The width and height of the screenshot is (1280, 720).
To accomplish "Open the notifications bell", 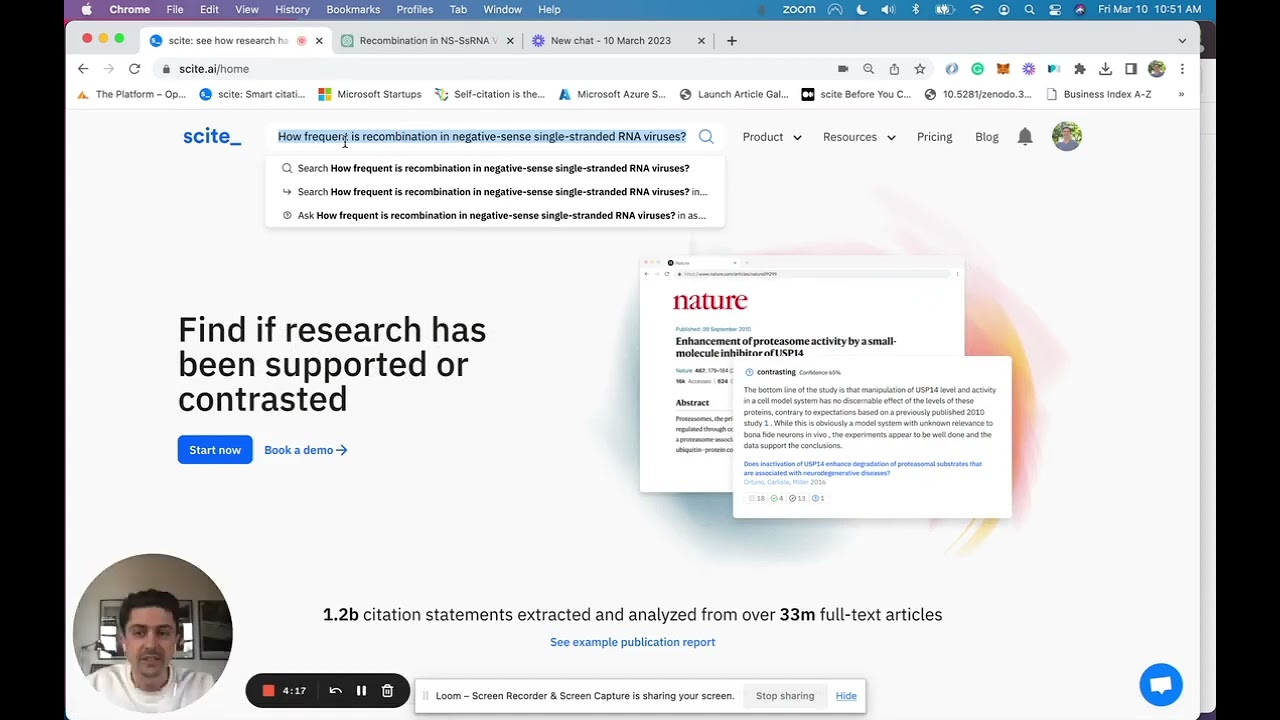I will (x=1025, y=137).
